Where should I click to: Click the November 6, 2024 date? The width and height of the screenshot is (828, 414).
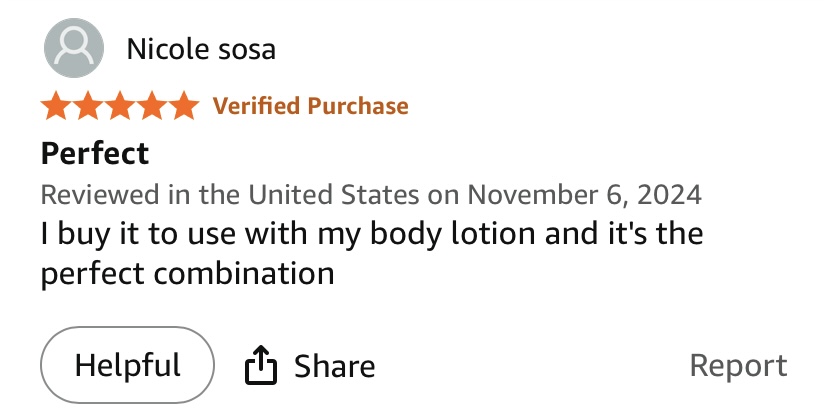584,193
